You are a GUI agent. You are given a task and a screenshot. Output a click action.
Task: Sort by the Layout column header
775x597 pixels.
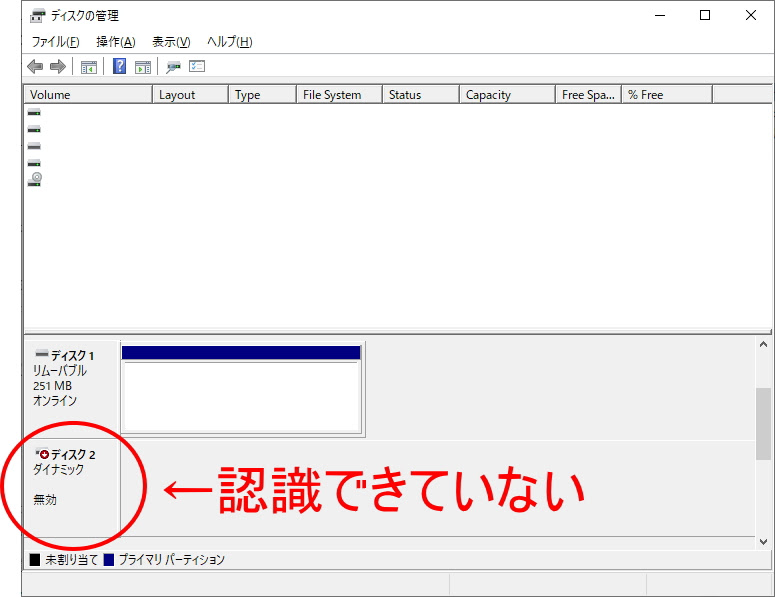tap(190, 94)
